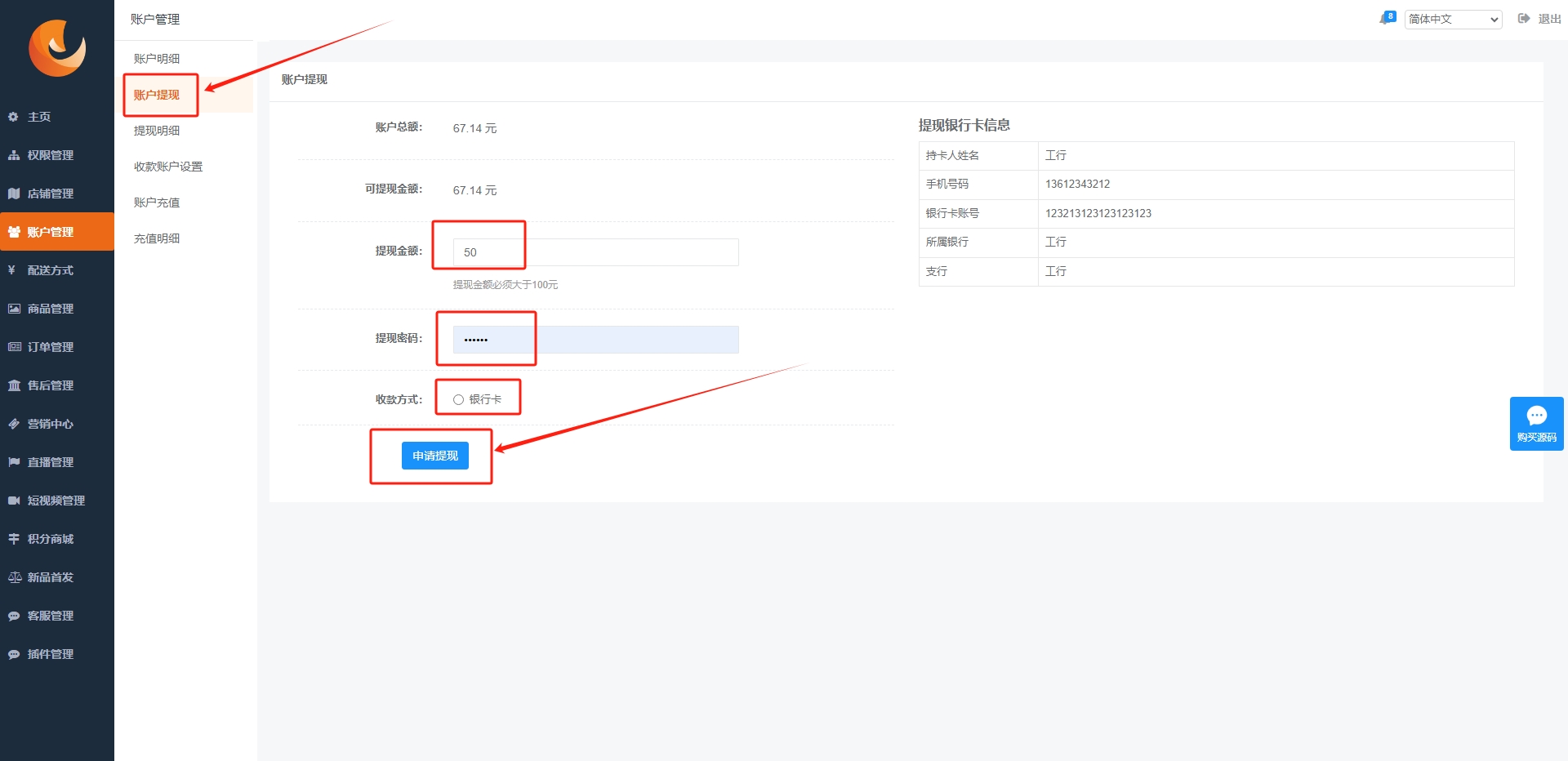The height and width of the screenshot is (761, 1568).
Task: Go to 收款账户设置
Action: tap(168, 167)
